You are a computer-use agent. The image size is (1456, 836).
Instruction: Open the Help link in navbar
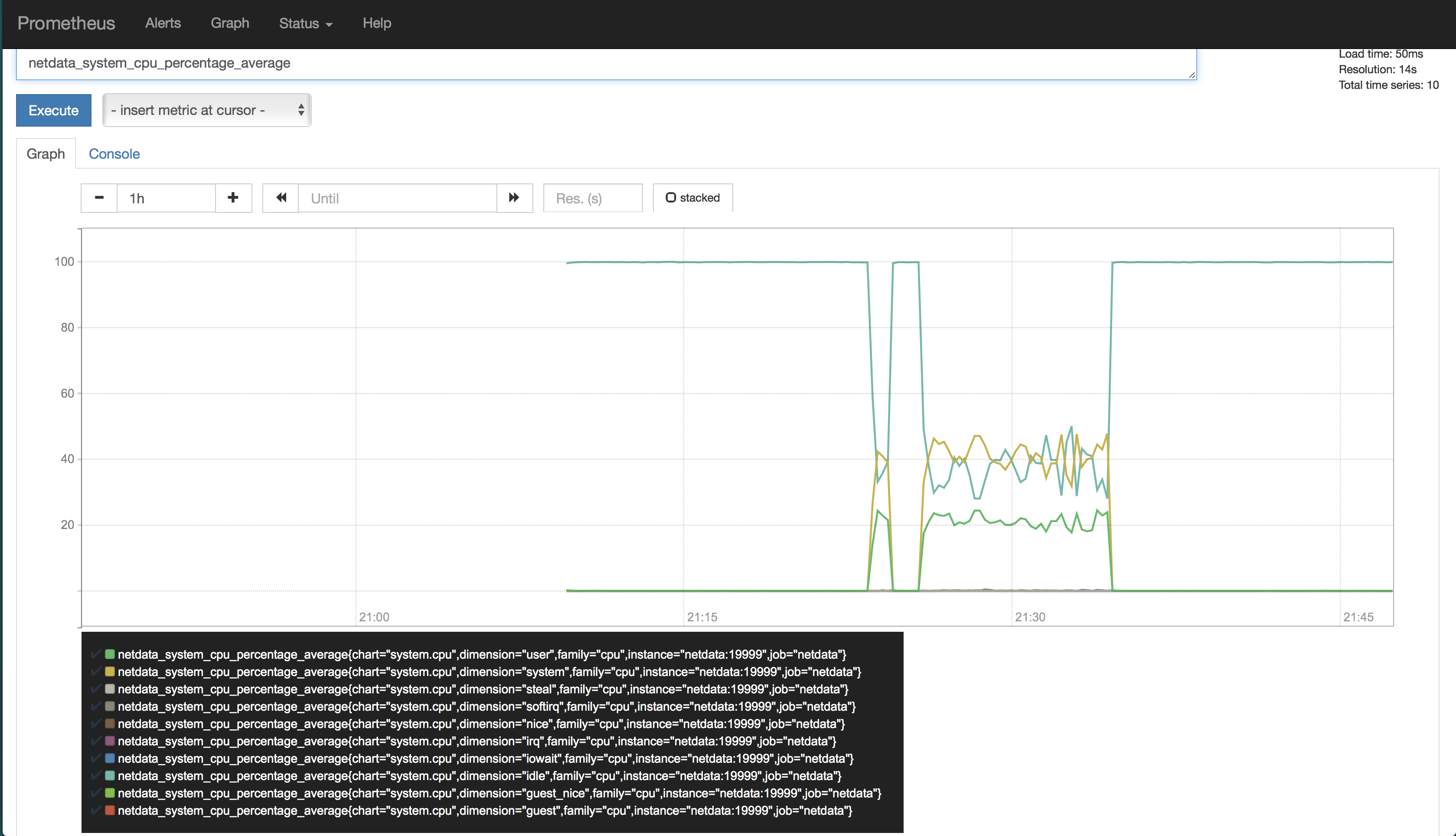point(377,23)
